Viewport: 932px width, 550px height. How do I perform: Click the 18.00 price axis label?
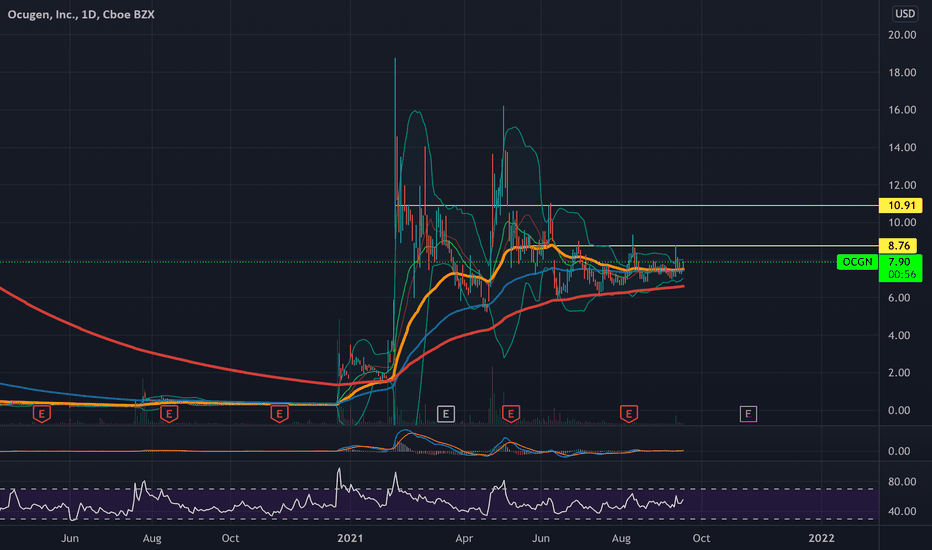point(902,73)
